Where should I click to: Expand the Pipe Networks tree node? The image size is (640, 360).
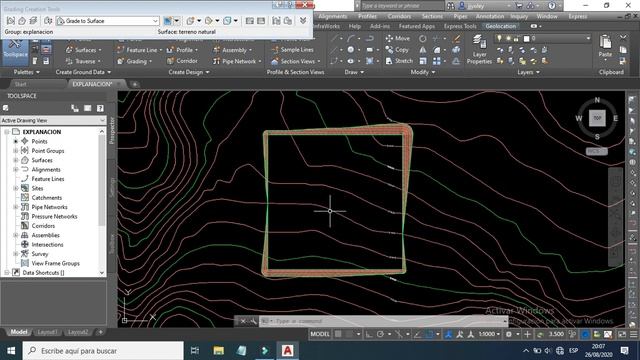pyautogui.click(x=16, y=207)
